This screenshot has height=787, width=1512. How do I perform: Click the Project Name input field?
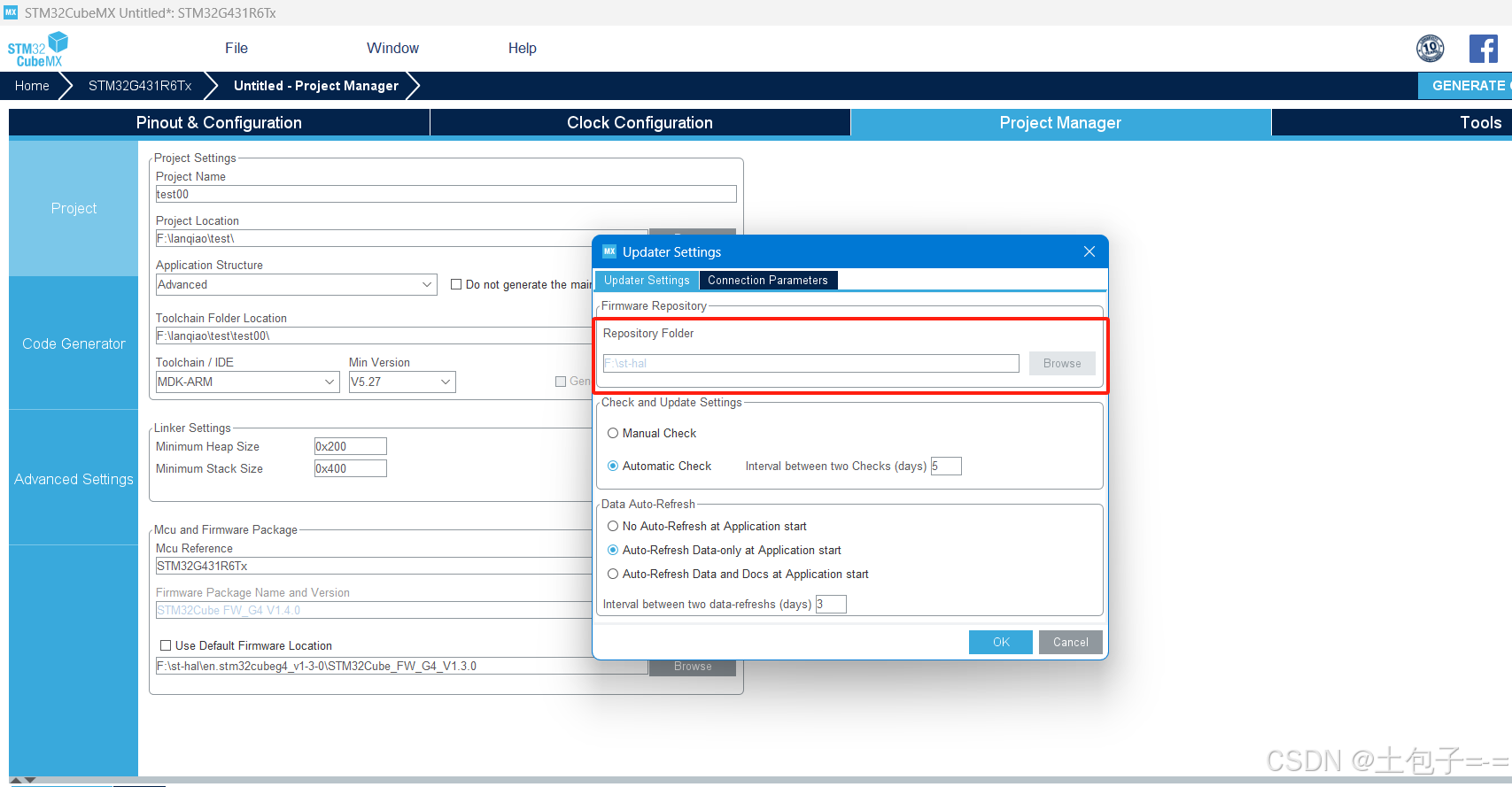(x=446, y=194)
